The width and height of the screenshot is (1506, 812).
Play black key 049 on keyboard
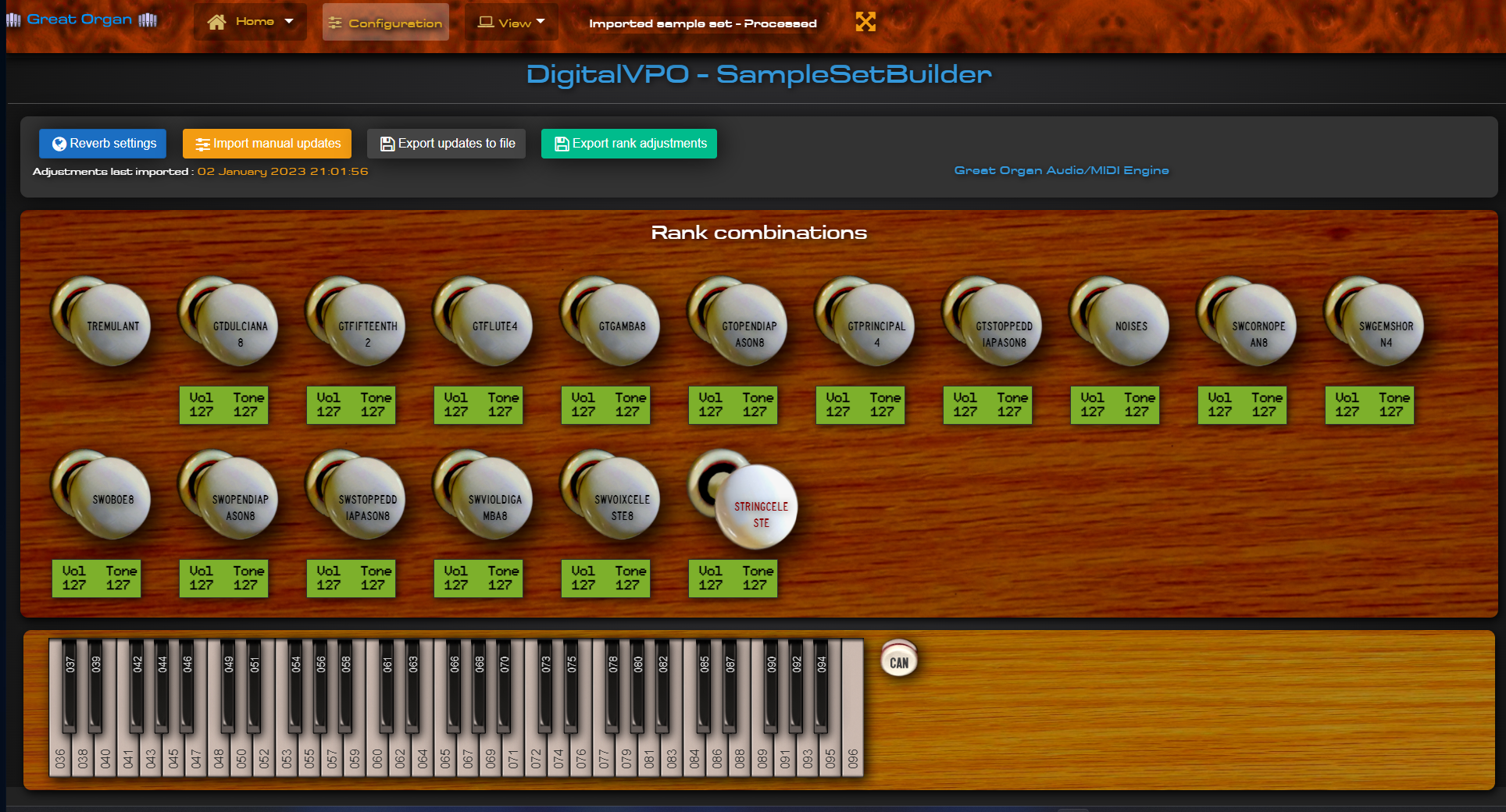click(228, 686)
